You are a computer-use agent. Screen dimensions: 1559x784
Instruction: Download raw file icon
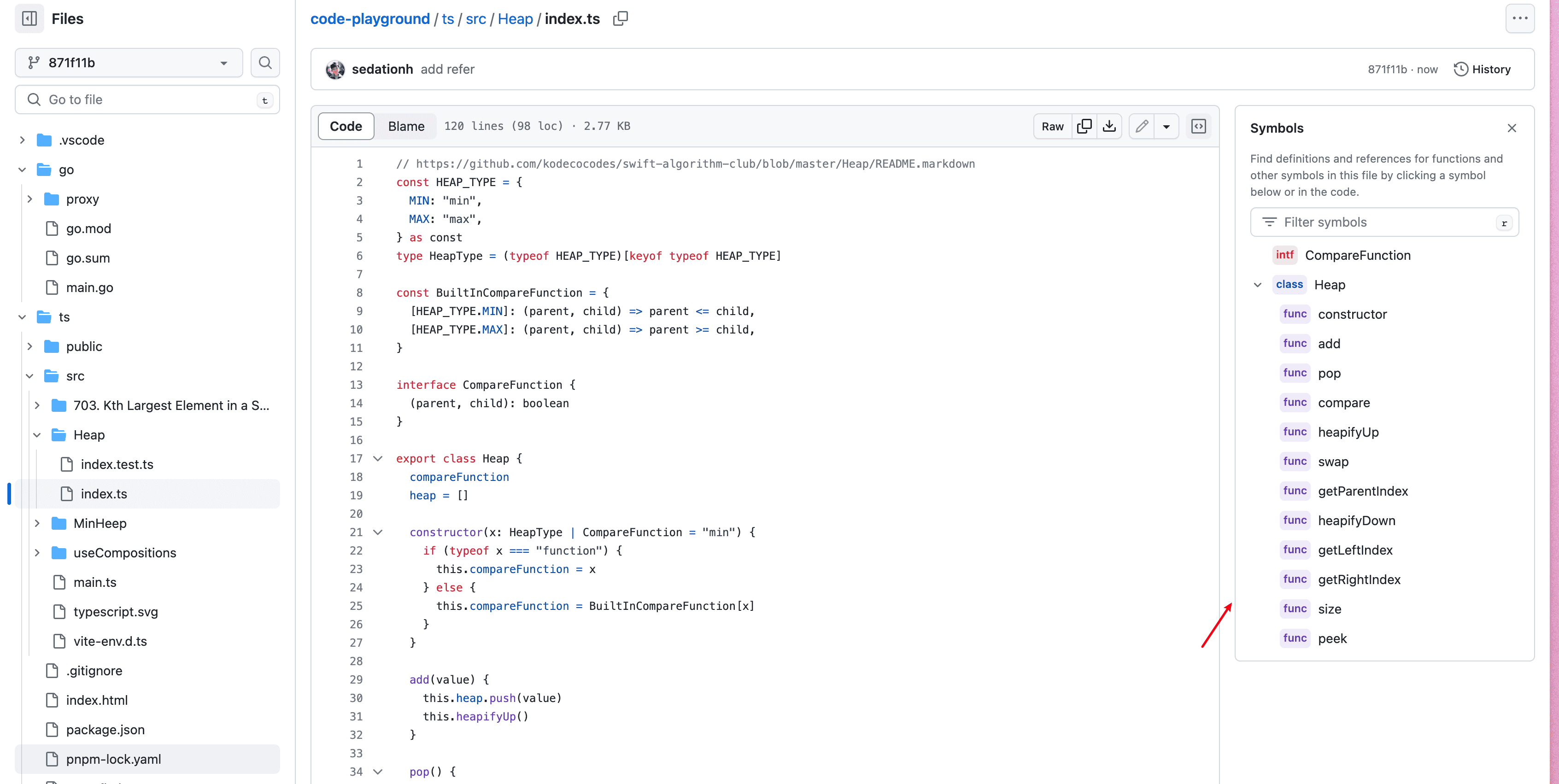coord(1109,126)
